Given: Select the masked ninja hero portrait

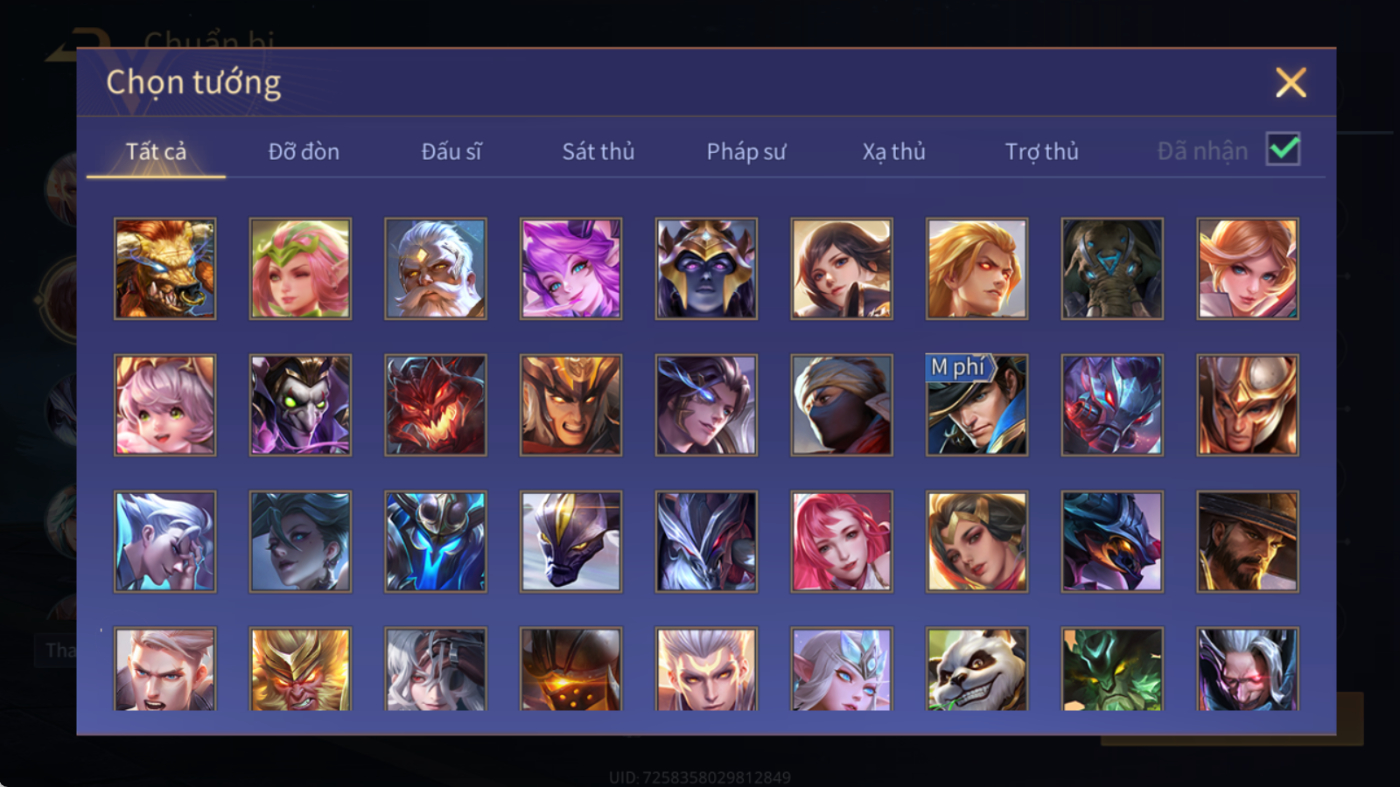Looking at the screenshot, I should pyautogui.click(x=841, y=405).
